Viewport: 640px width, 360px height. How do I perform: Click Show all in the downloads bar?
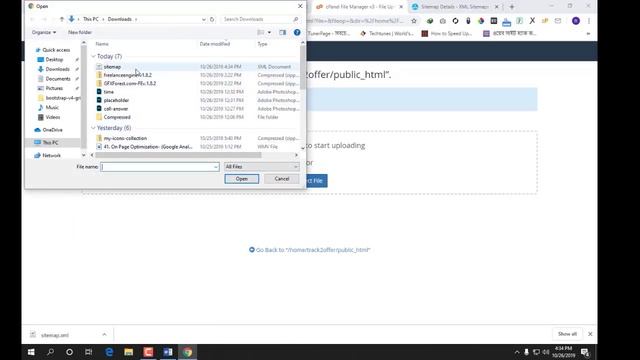coord(567,334)
